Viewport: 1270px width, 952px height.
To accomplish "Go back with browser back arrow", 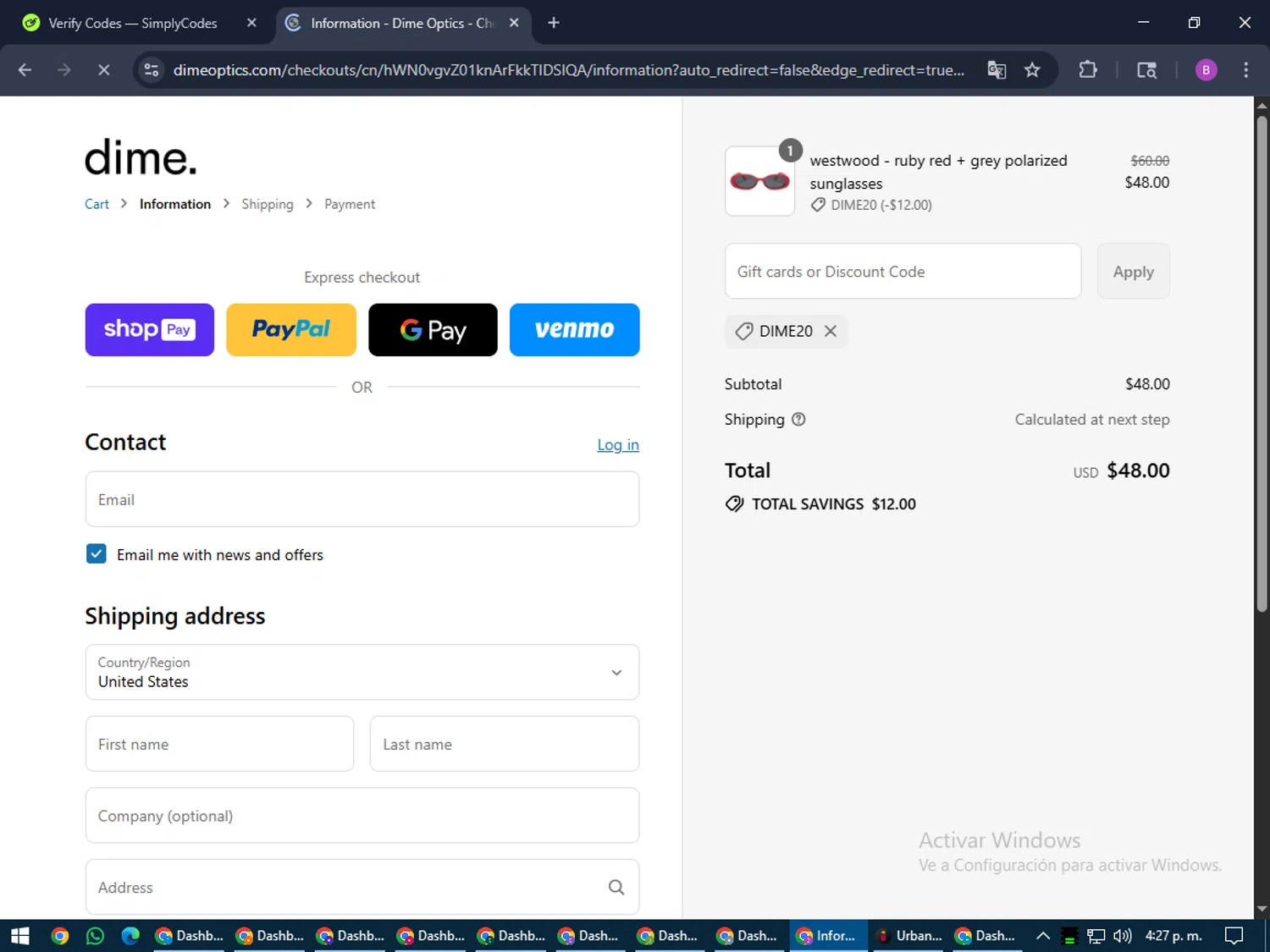I will [x=25, y=70].
